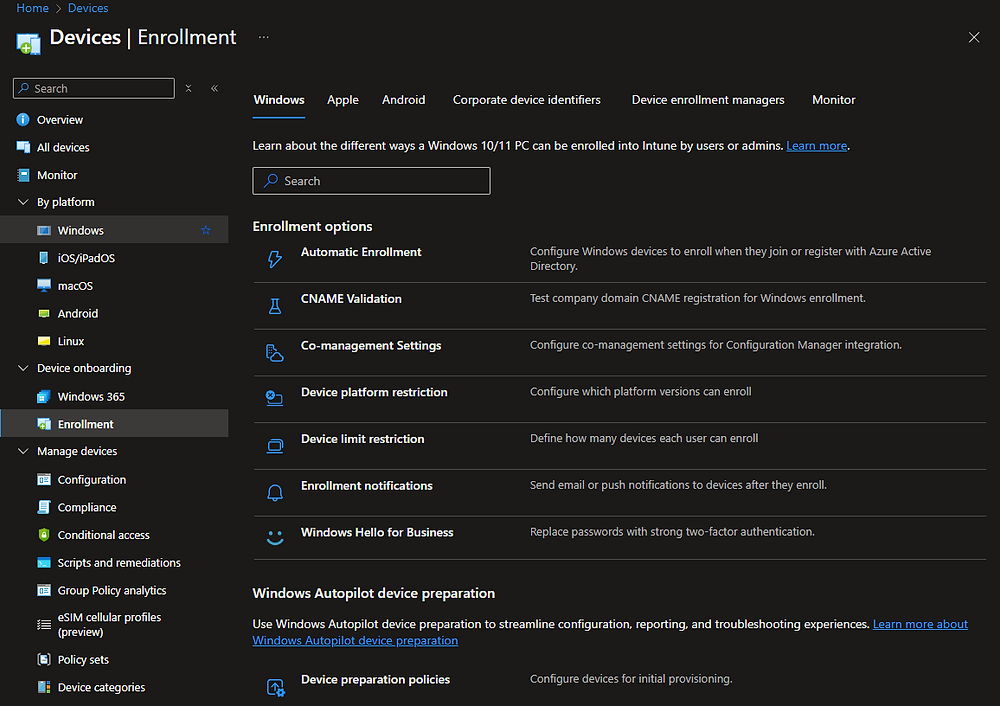Collapse the Manage devices section
The image size is (1000, 706).
23,451
